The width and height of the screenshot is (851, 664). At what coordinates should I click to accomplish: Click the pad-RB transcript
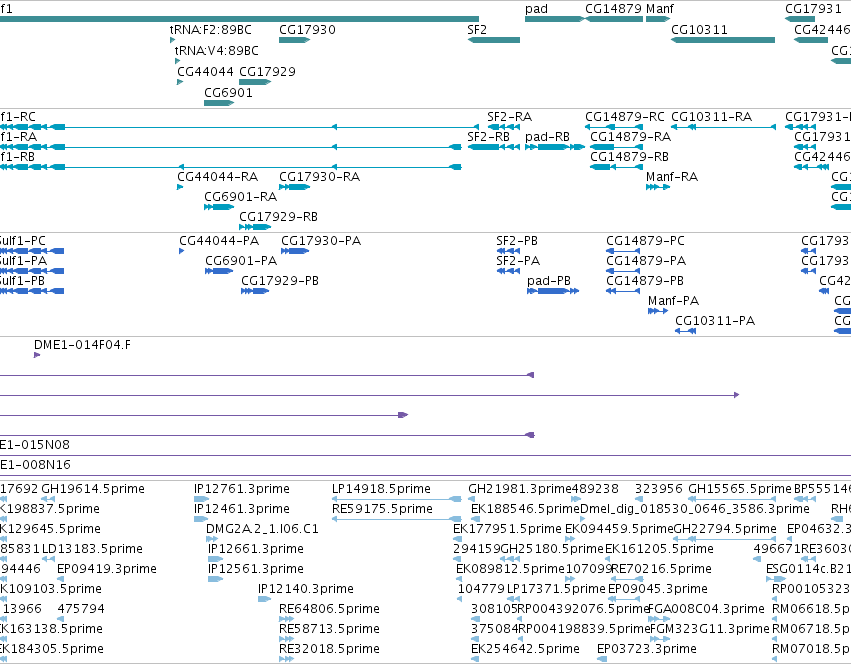(x=555, y=147)
